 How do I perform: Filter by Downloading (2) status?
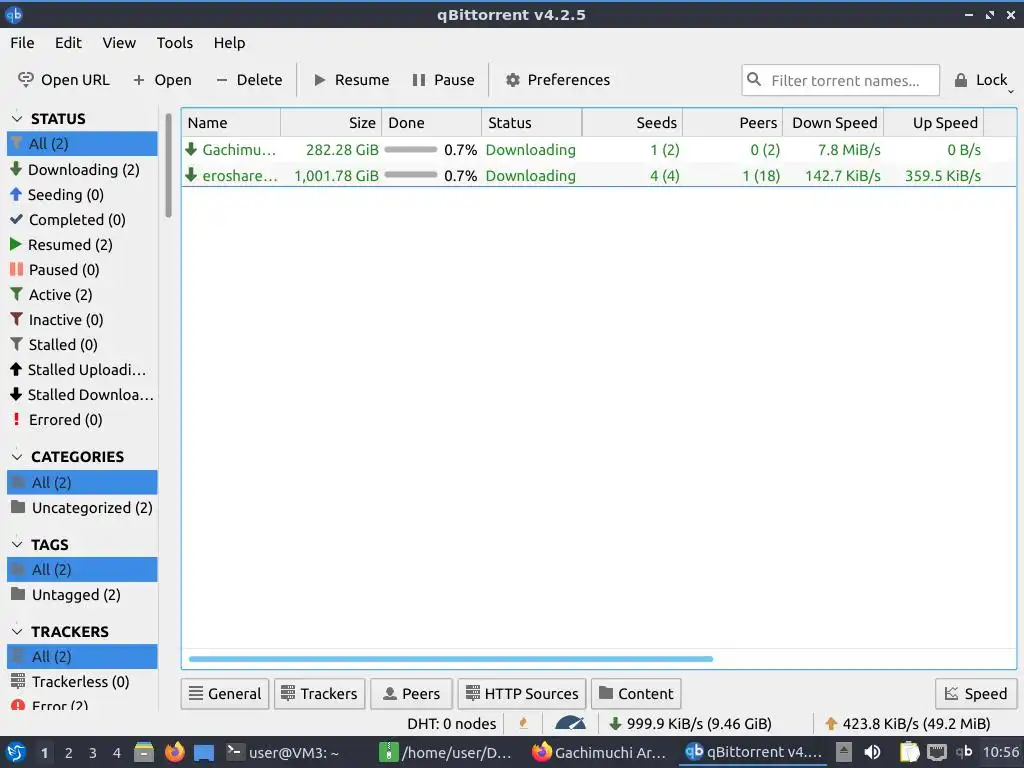click(x=82, y=169)
